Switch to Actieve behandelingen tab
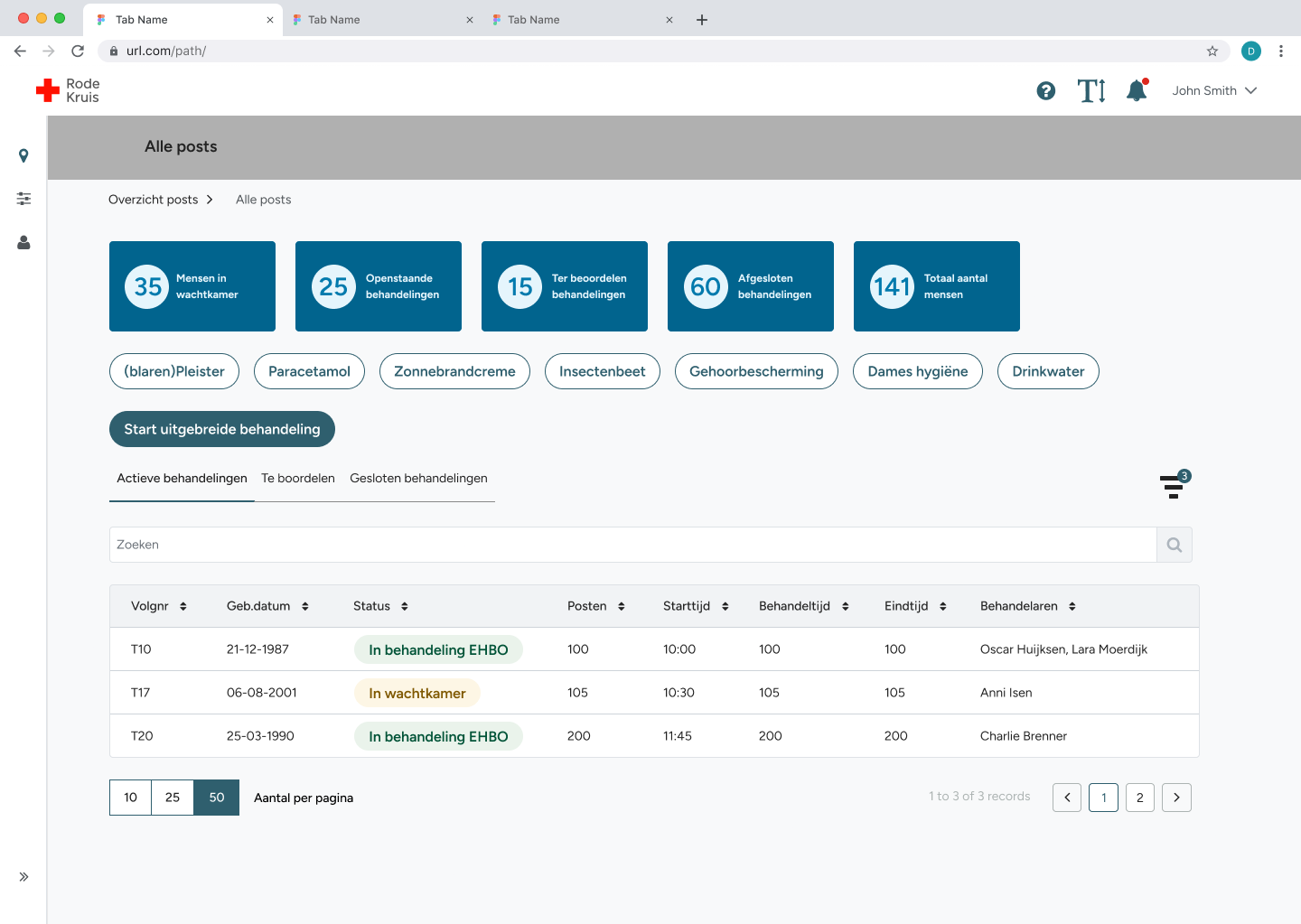Viewport: 1301px width, 924px height. 182,479
